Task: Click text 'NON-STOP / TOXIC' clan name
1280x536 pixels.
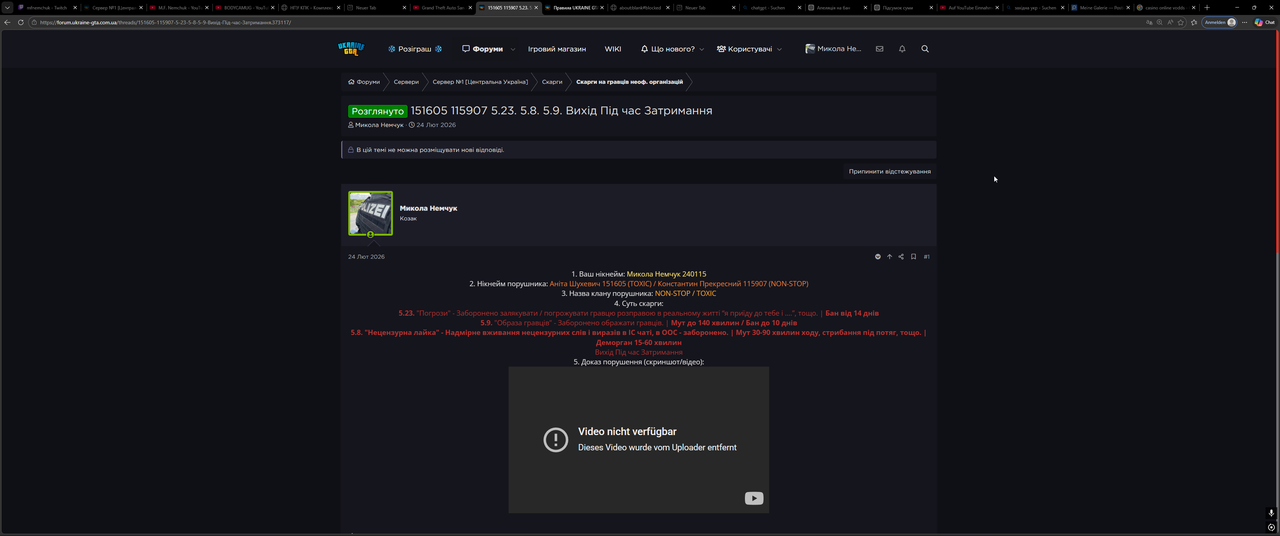Action: click(685, 294)
